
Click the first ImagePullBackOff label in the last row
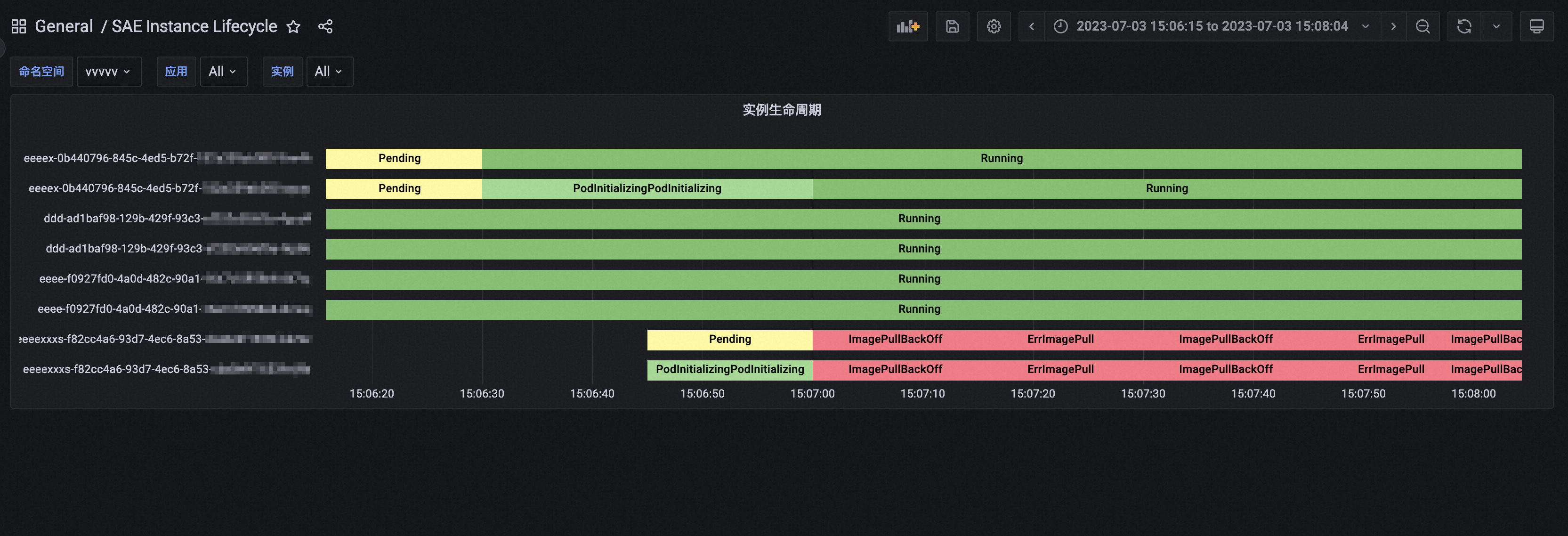click(x=895, y=369)
